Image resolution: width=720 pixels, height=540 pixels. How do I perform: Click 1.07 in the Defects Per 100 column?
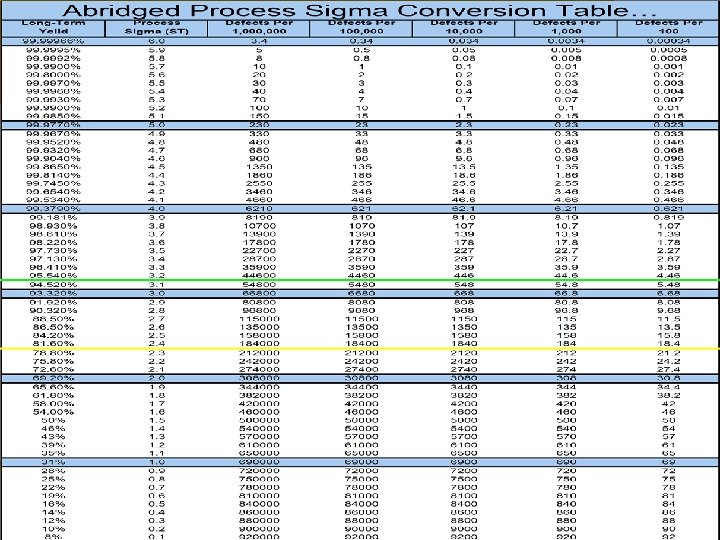coord(669,226)
